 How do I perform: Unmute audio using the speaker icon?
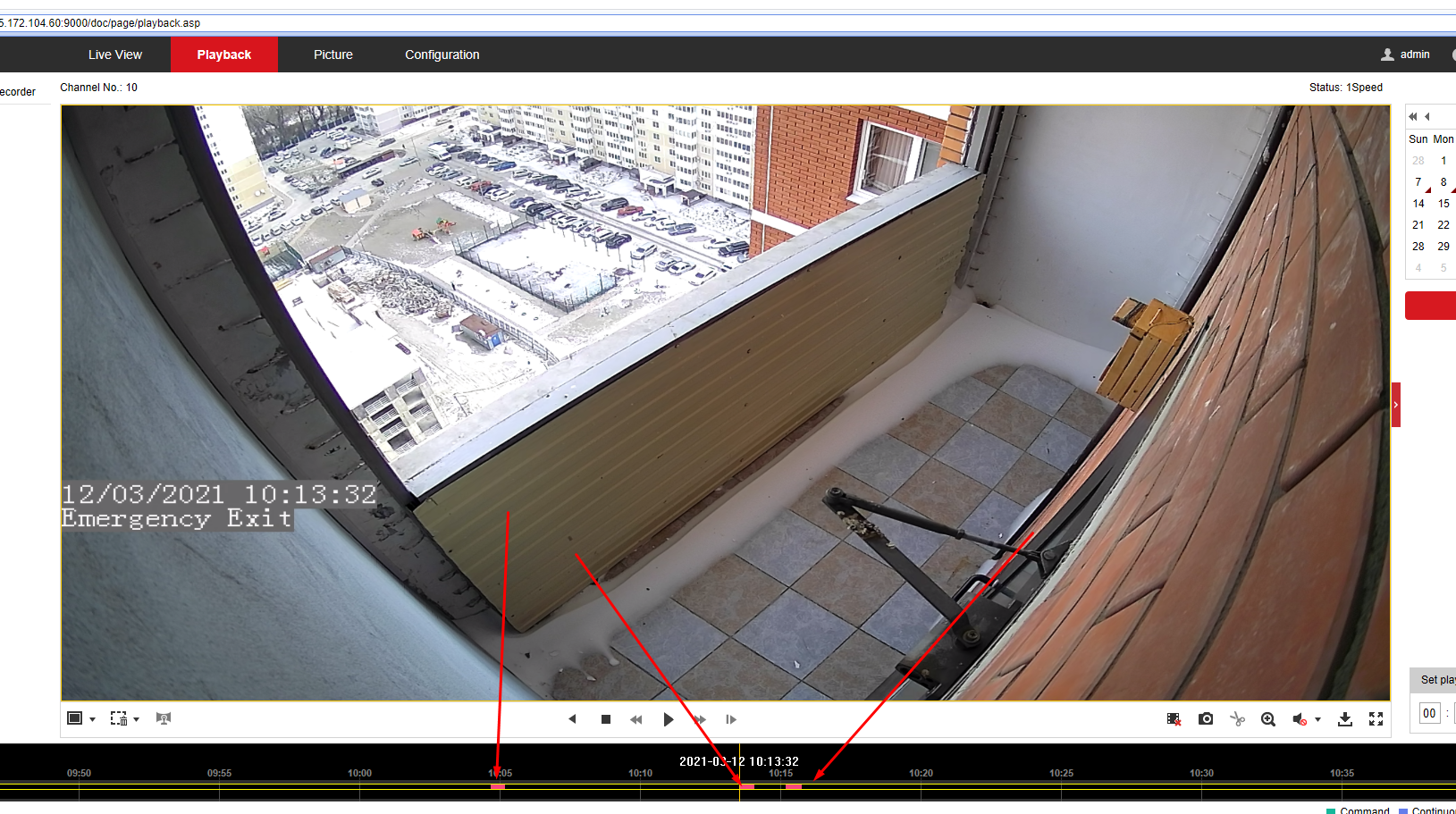click(1300, 719)
